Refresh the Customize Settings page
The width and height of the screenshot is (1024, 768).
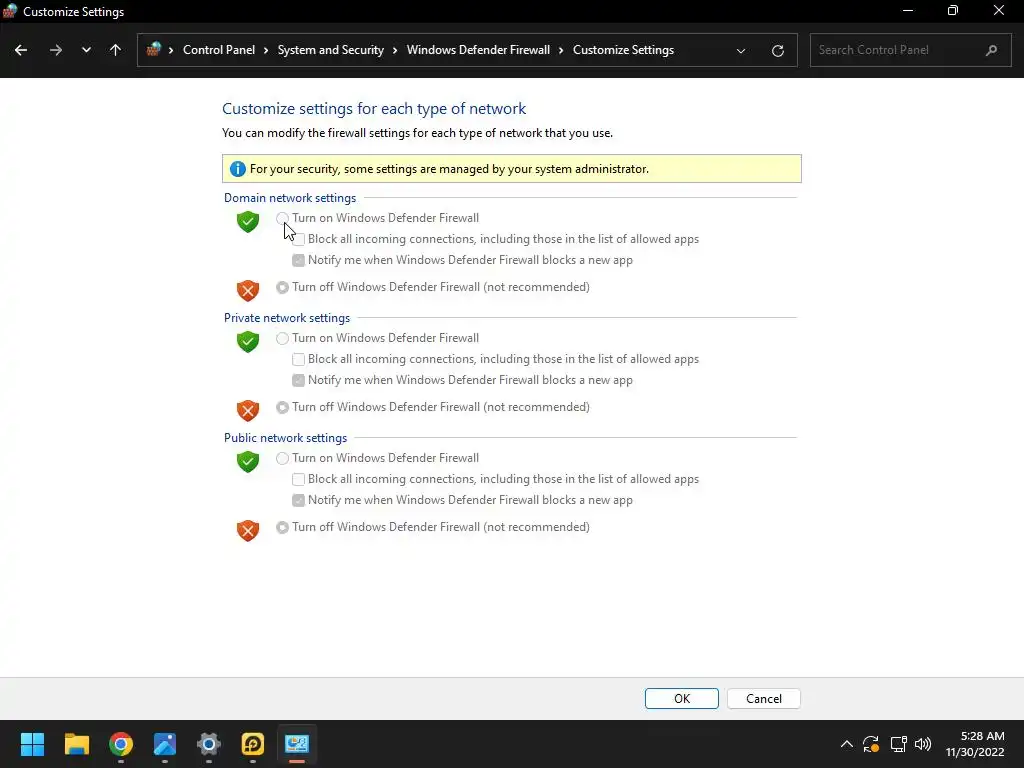(777, 50)
